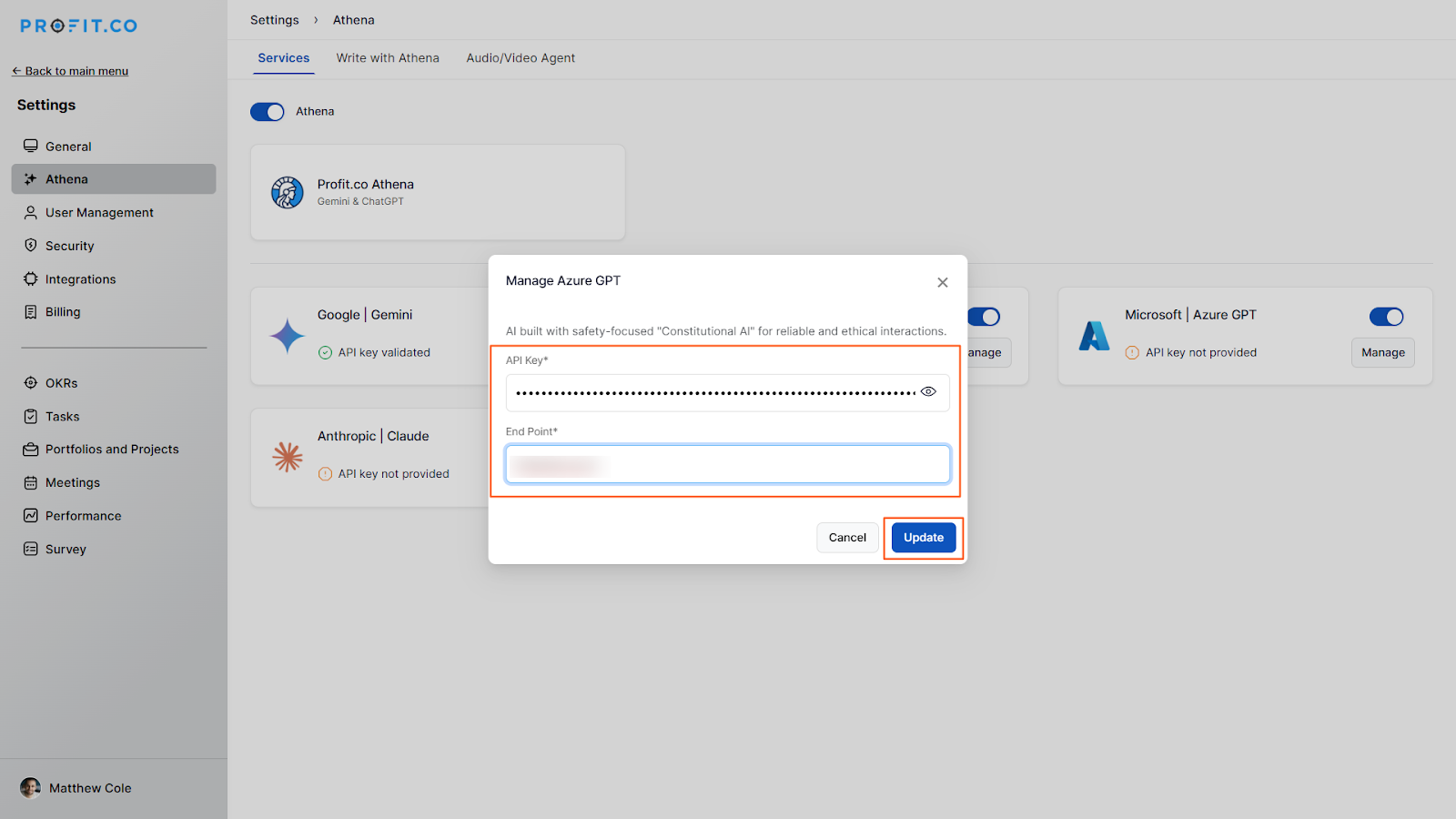
Task: Open Matthew Cole user profile
Action: point(76,788)
